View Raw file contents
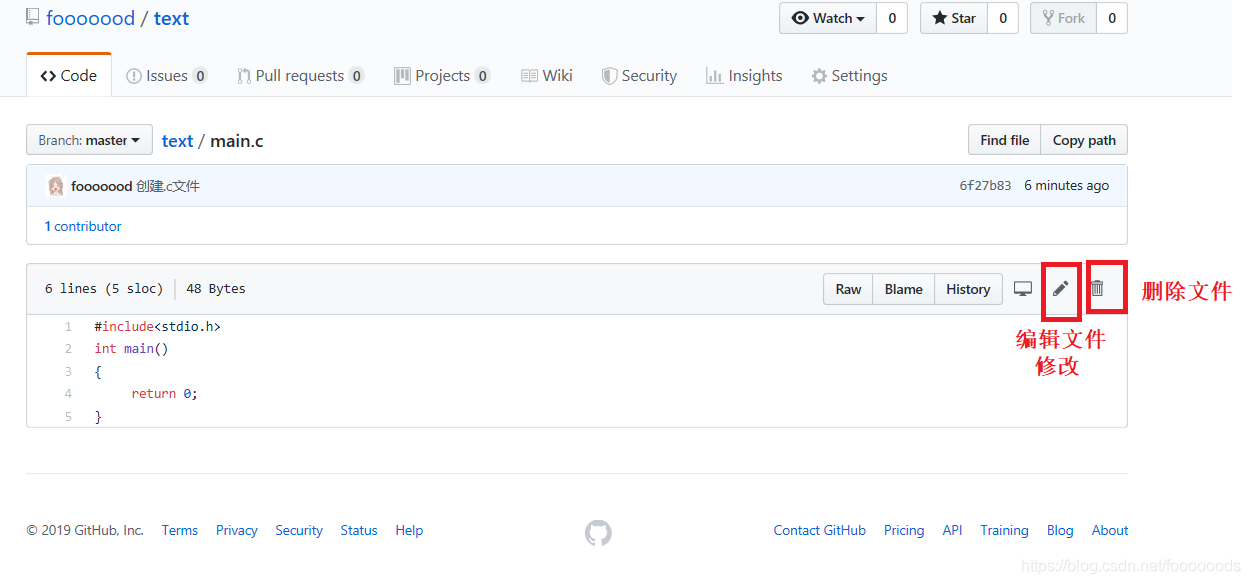The width and height of the screenshot is (1250, 584). [x=848, y=289]
